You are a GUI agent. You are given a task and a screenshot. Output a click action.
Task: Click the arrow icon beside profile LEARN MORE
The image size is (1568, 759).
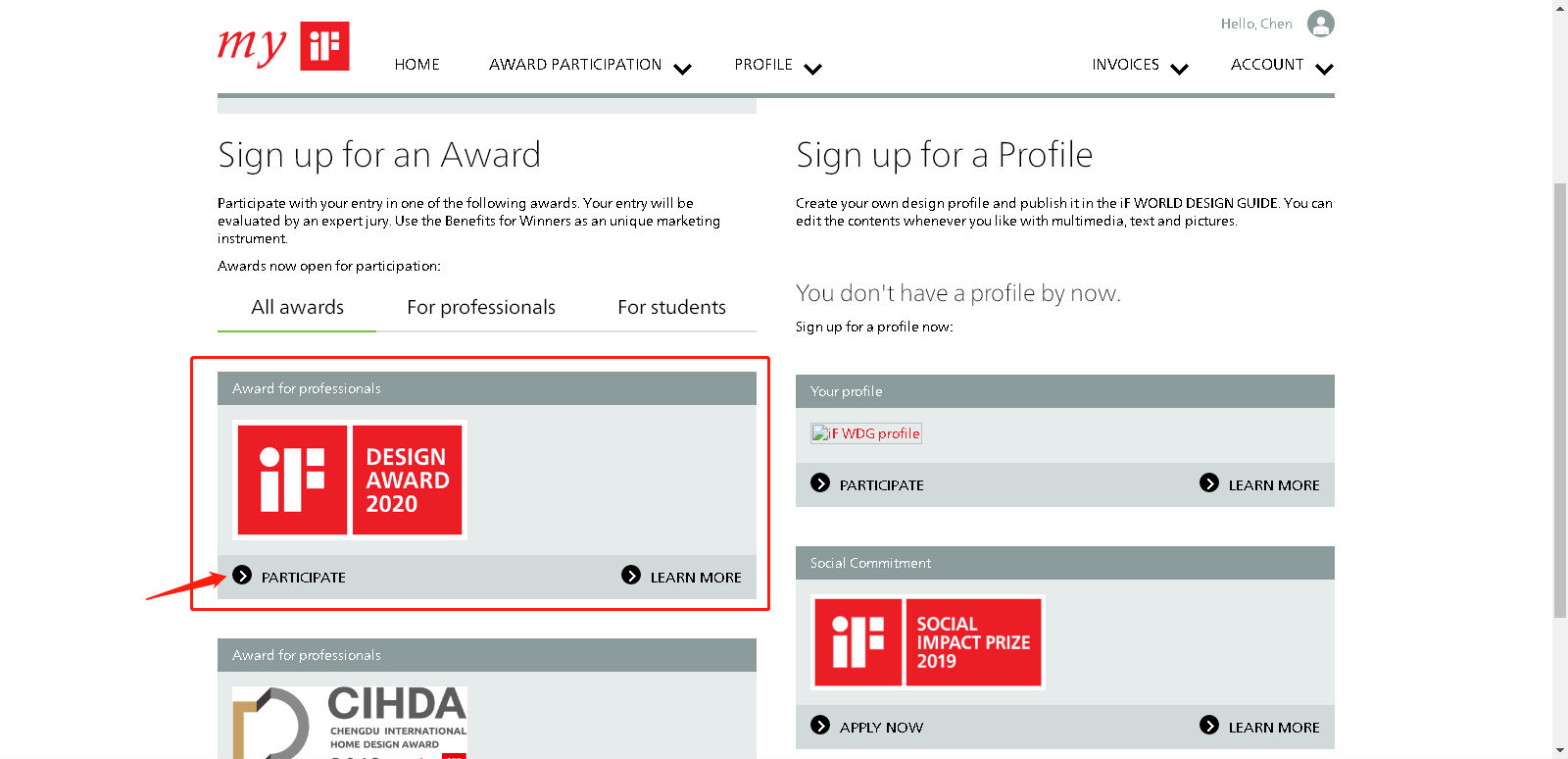[x=1209, y=483]
